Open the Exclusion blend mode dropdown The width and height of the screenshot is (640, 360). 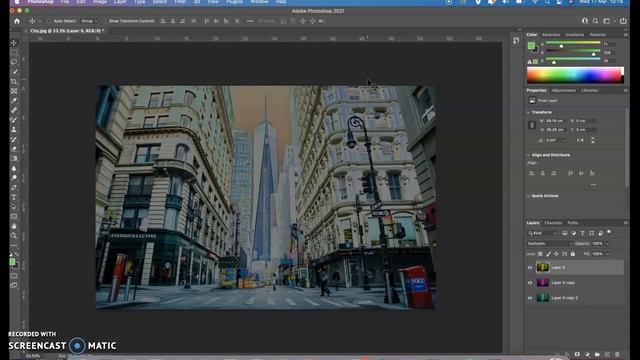tap(549, 244)
